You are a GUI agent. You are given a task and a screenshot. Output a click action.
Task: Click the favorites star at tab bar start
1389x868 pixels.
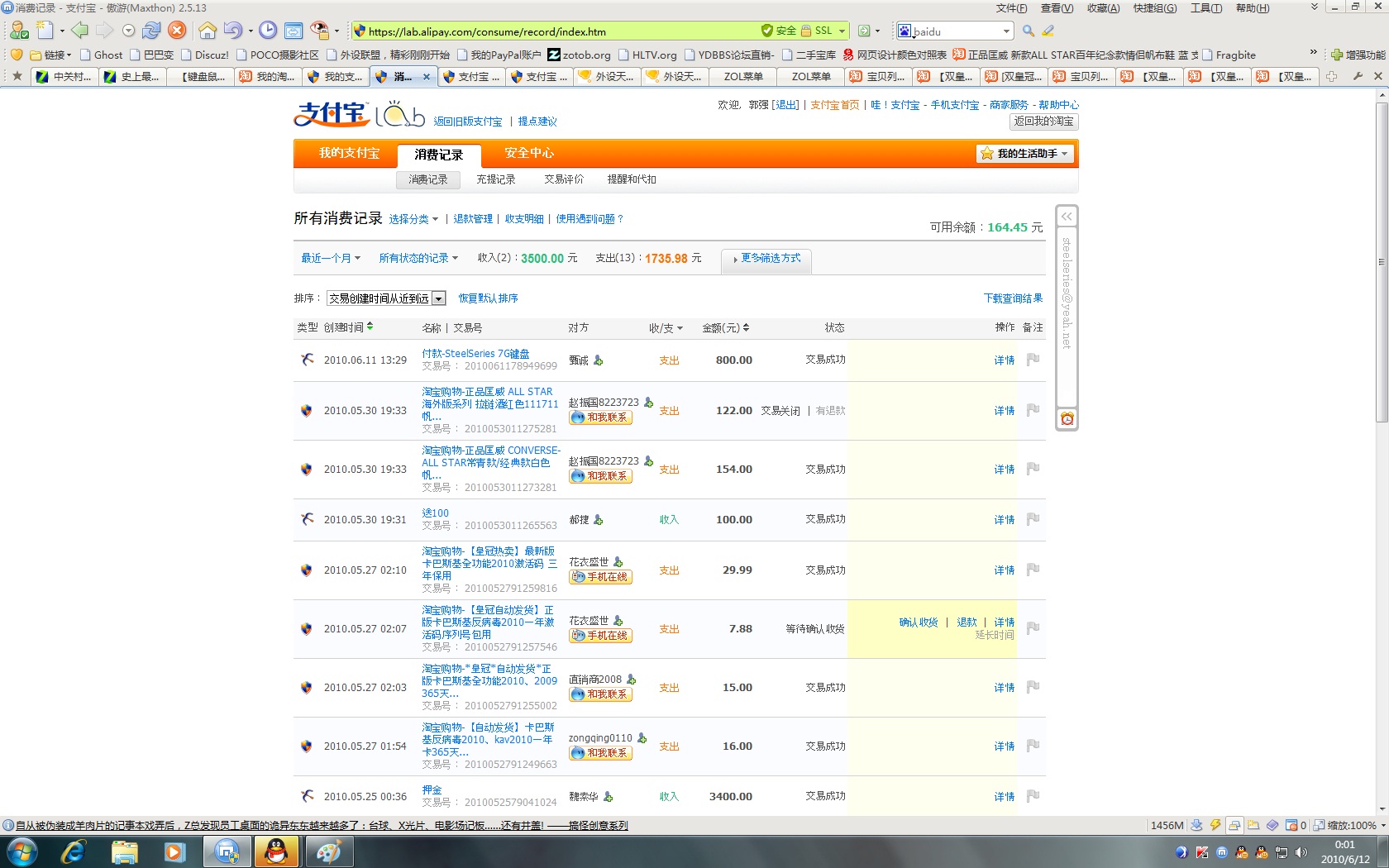[x=17, y=76]
